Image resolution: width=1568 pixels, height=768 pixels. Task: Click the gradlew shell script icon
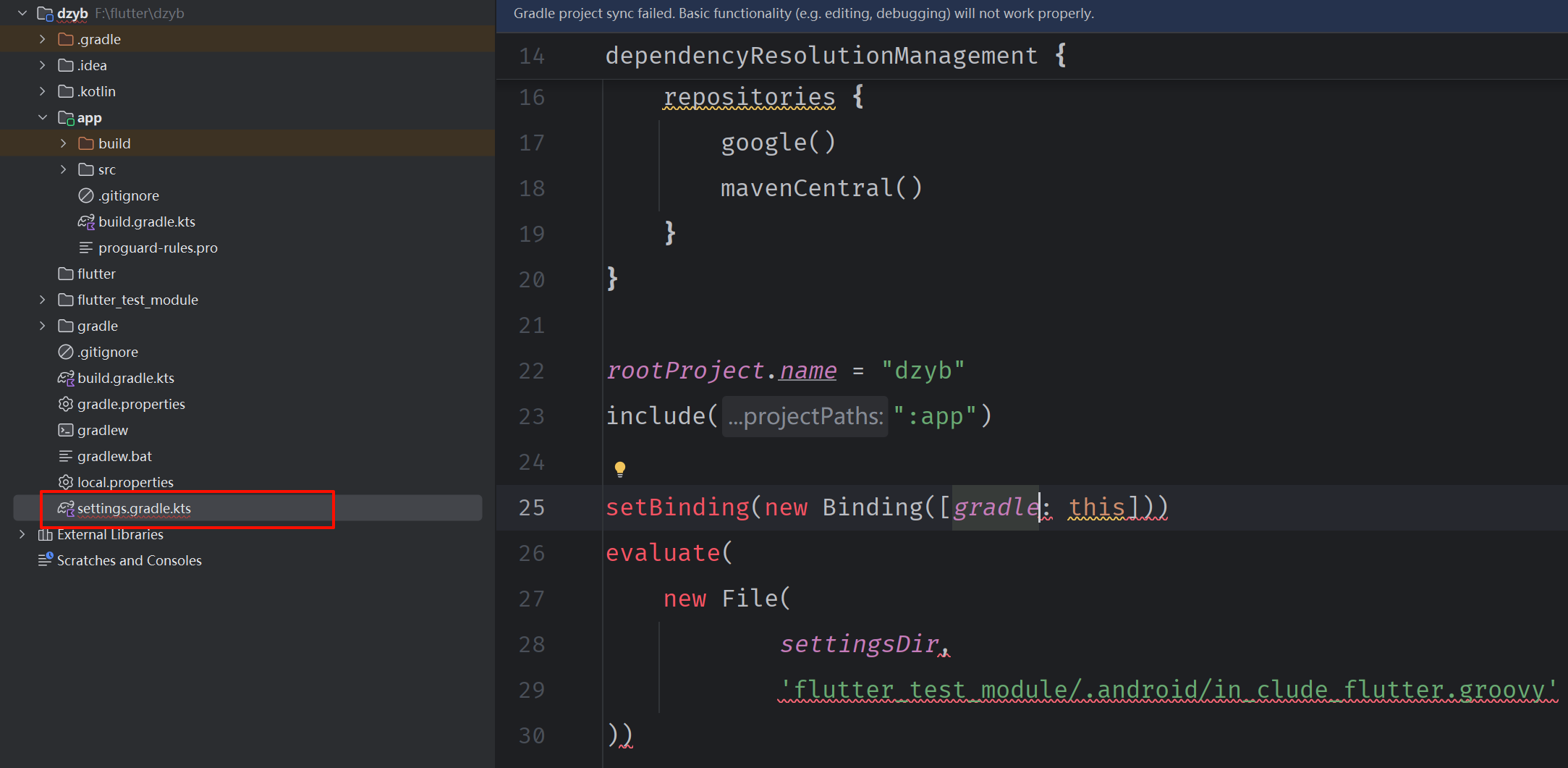coord(66,430)
